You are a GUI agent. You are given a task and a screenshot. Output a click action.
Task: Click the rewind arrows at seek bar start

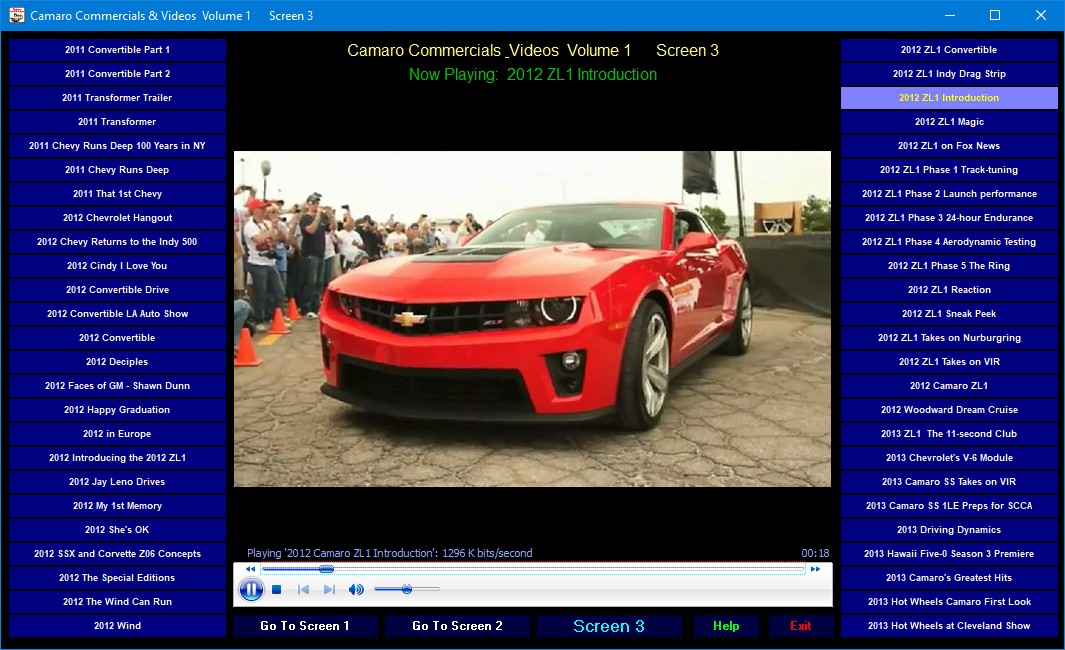[x=250, y=568]
